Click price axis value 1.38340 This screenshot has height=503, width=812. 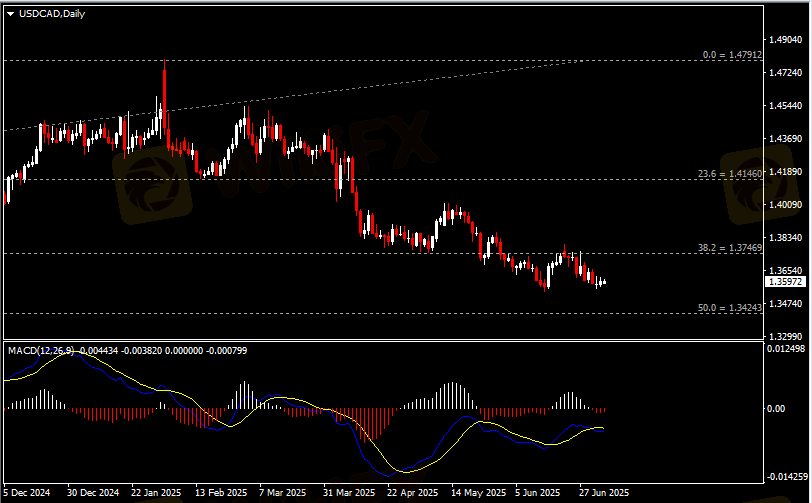tap(785, 237)
